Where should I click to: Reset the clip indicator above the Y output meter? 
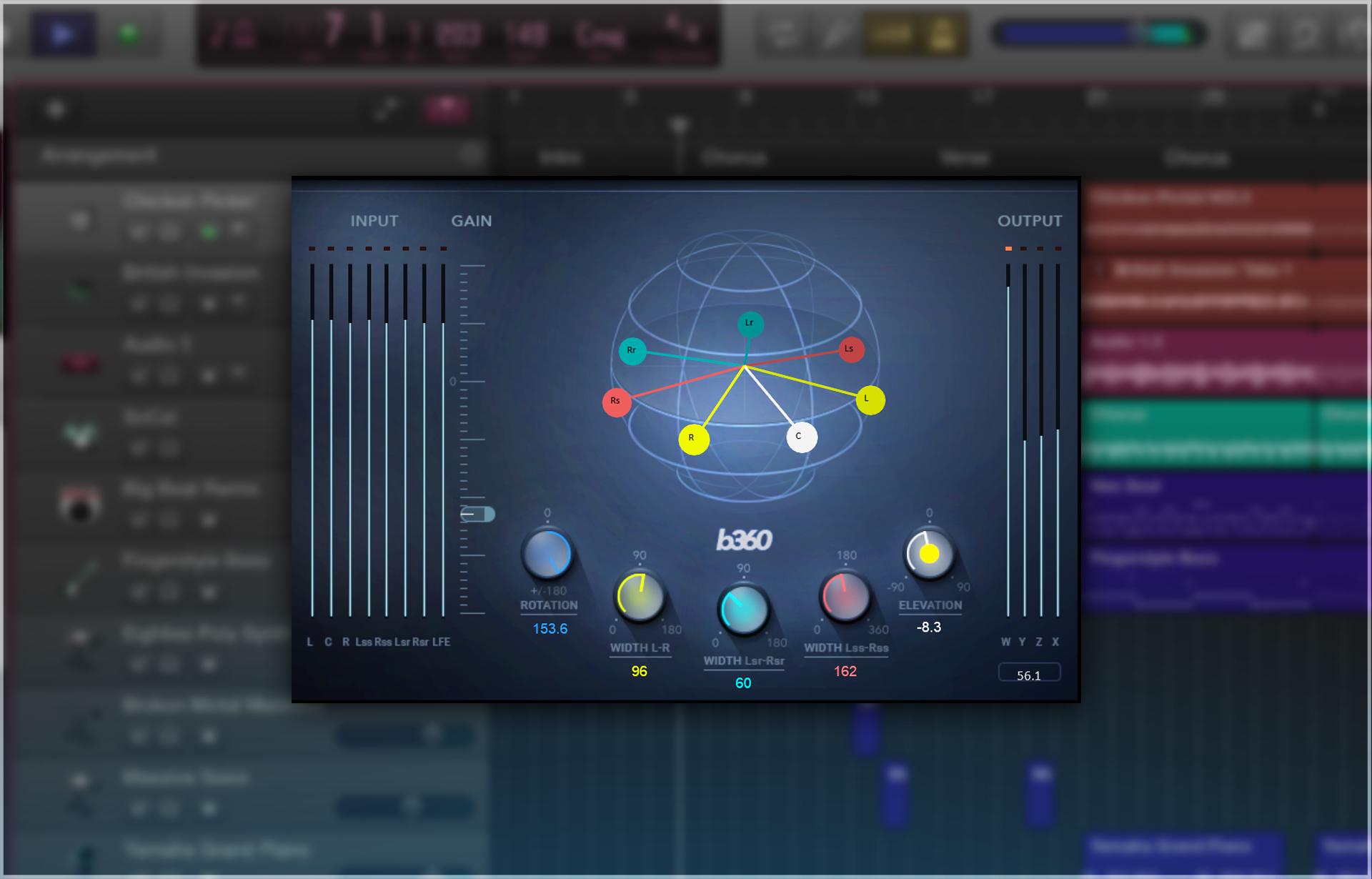(1024, 249)
